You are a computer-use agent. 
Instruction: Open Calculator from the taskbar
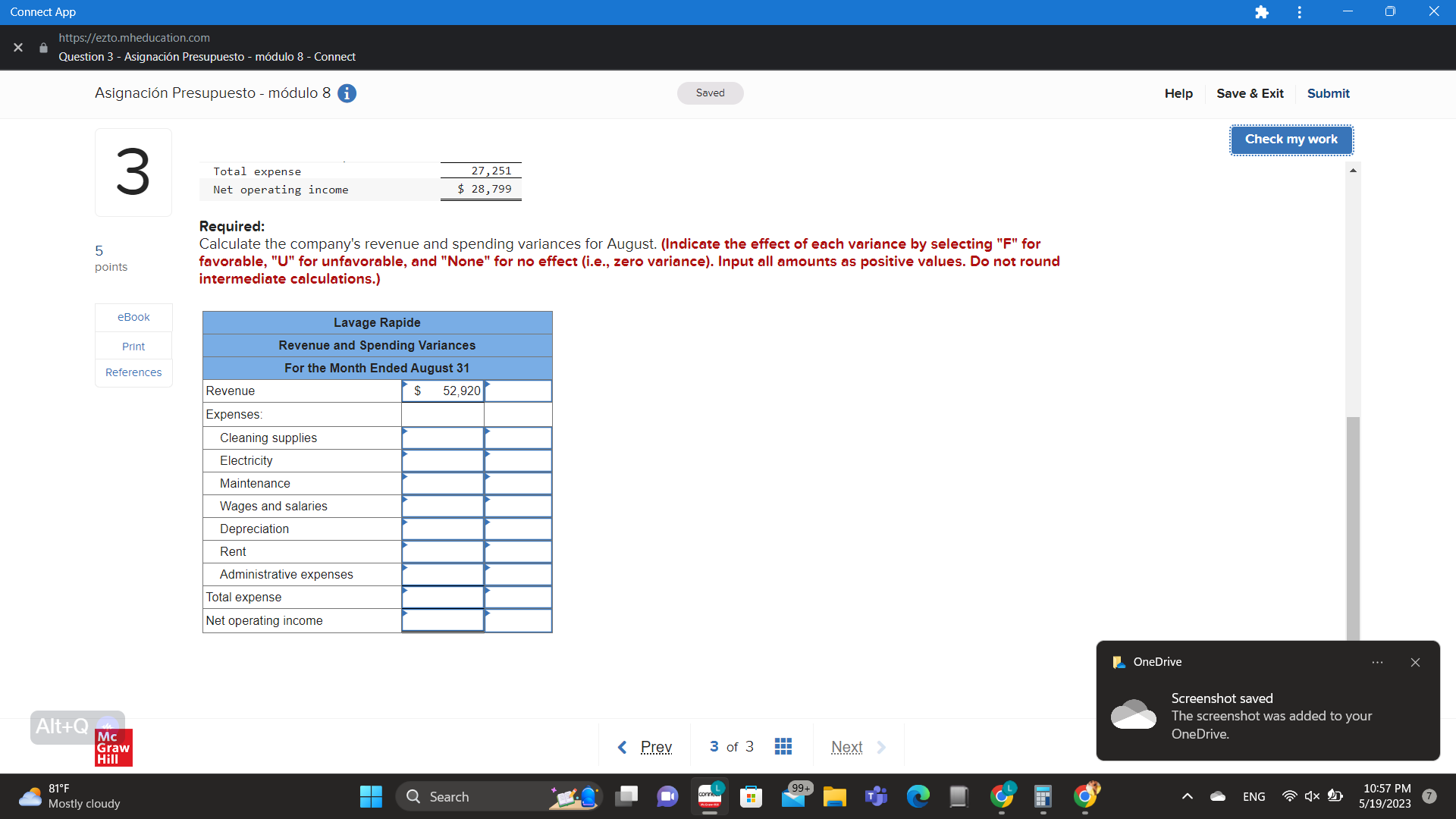[1042, 796]
